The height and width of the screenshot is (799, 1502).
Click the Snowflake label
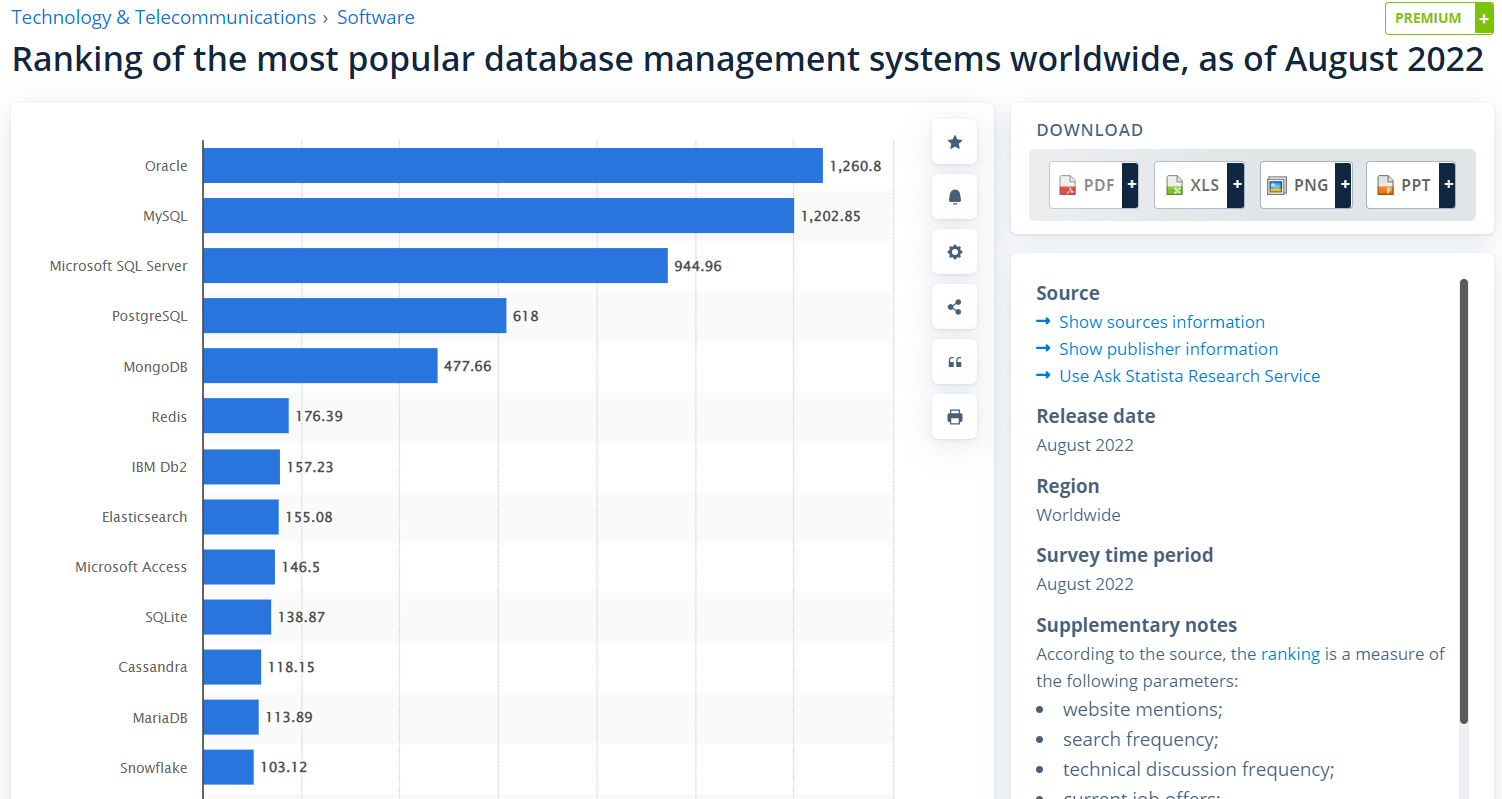click(x=154, y=768)
